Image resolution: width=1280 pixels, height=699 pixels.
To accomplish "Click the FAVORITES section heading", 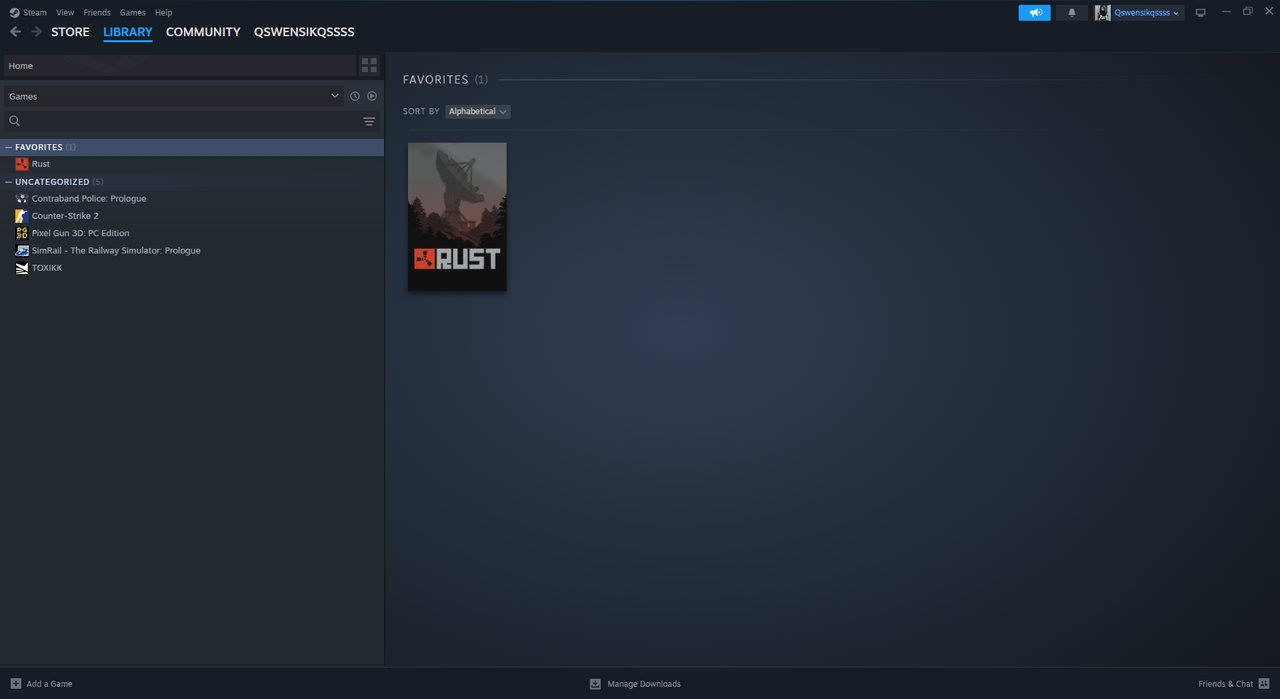I will (436, 79).
